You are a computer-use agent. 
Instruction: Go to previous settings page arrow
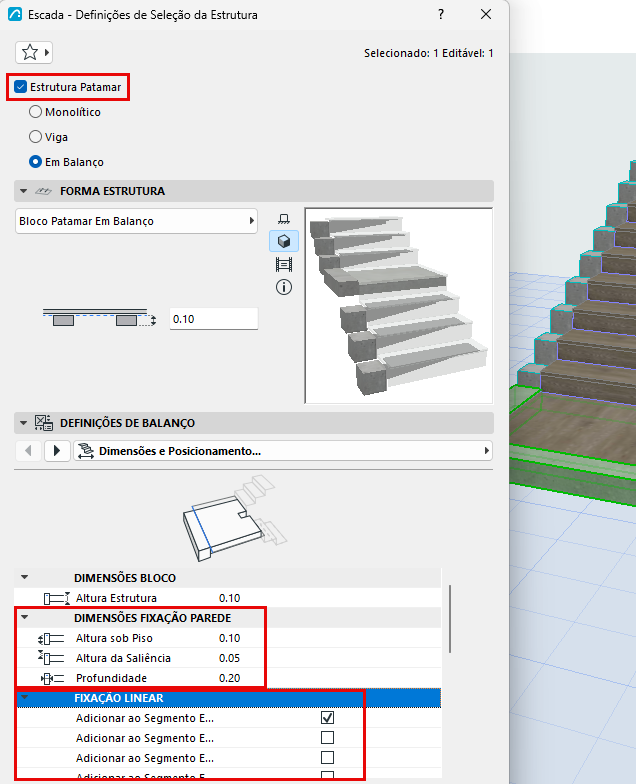click(x=28, y=451)
